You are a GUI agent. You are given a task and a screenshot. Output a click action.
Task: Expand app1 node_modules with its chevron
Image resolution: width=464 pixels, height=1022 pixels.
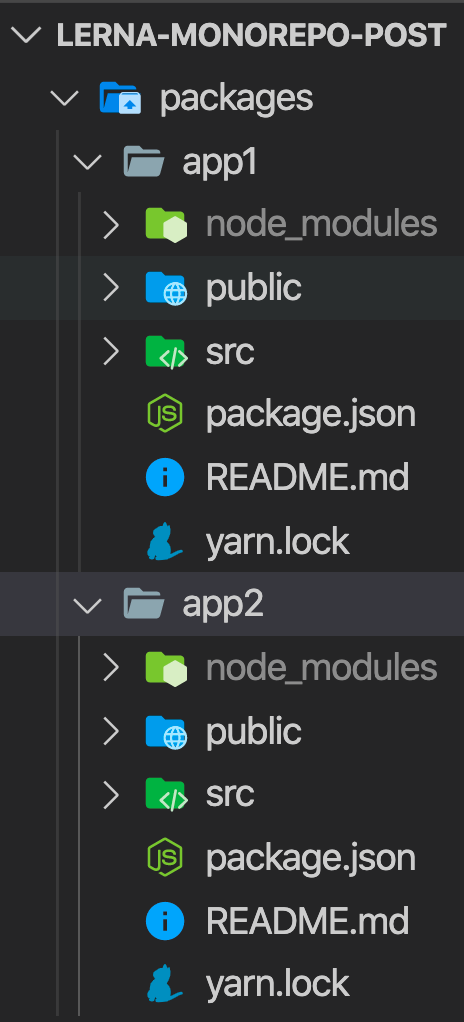tap(111, 225)
